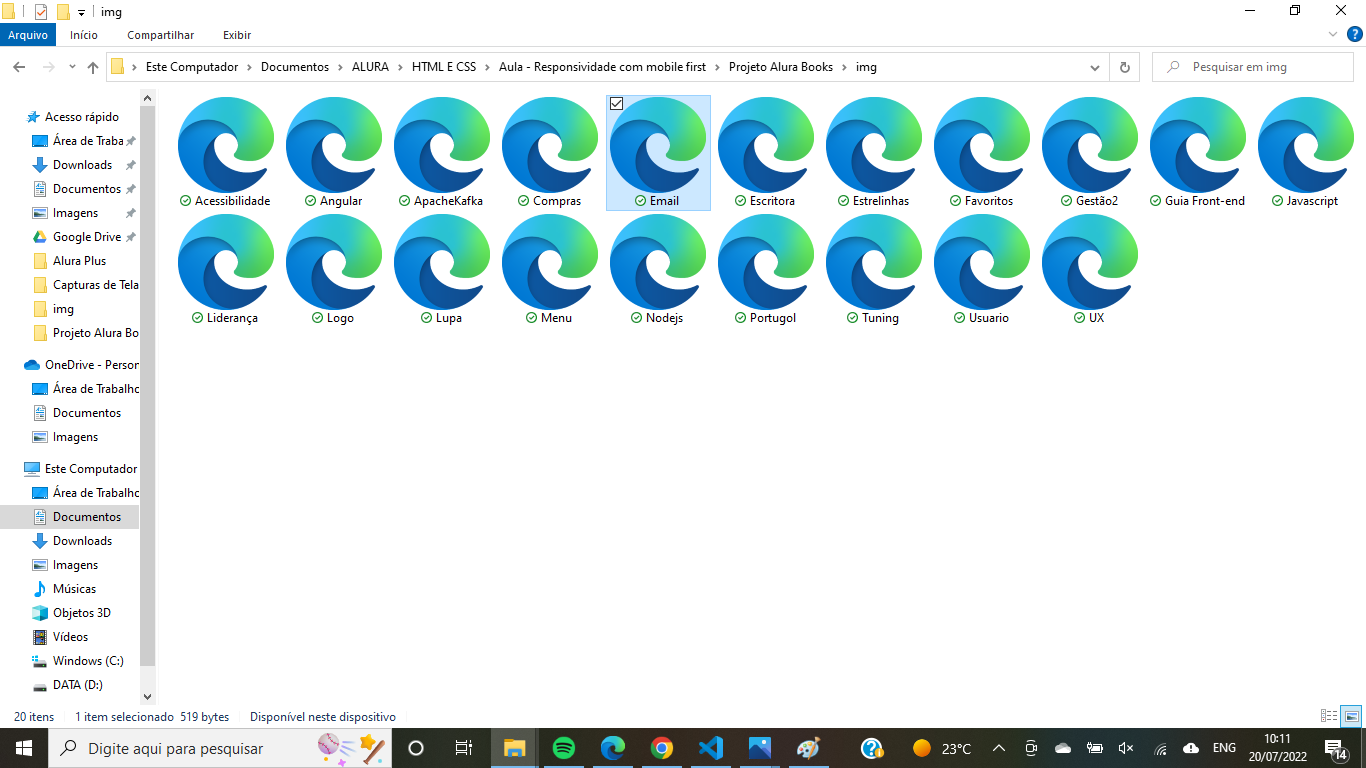This screenshot has width=1366, height=768.
Task: Open the Arquivo menu
Action: pos(28,35)
